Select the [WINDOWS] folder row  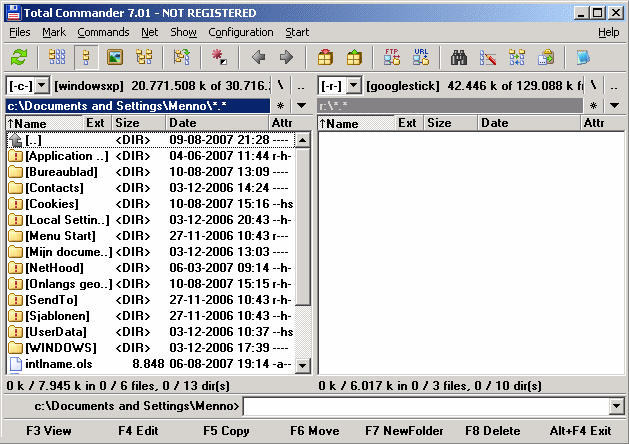coord(151,348)
